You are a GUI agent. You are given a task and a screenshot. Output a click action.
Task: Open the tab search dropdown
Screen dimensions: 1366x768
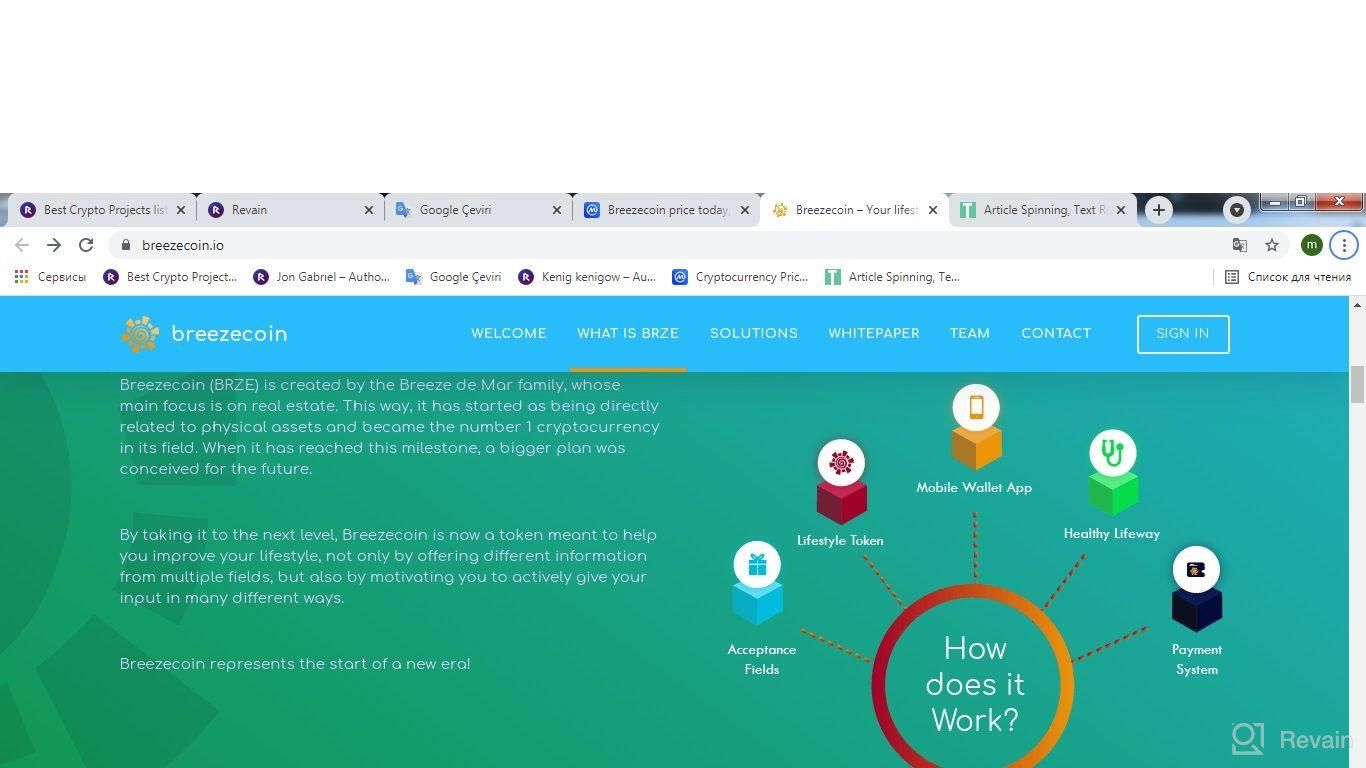click(1237, 210)
